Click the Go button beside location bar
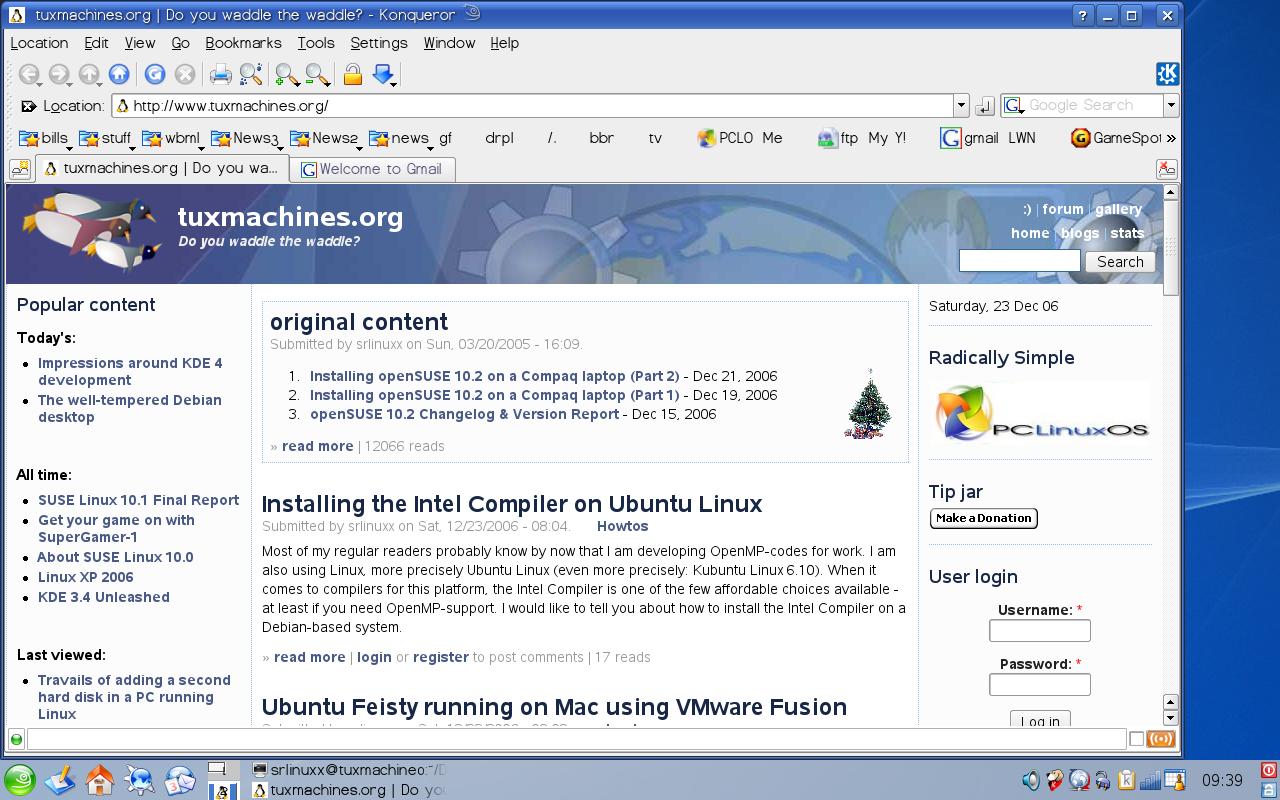This screenshot has width=1280, height=800. pyautogui.click(x=984, y=106)
